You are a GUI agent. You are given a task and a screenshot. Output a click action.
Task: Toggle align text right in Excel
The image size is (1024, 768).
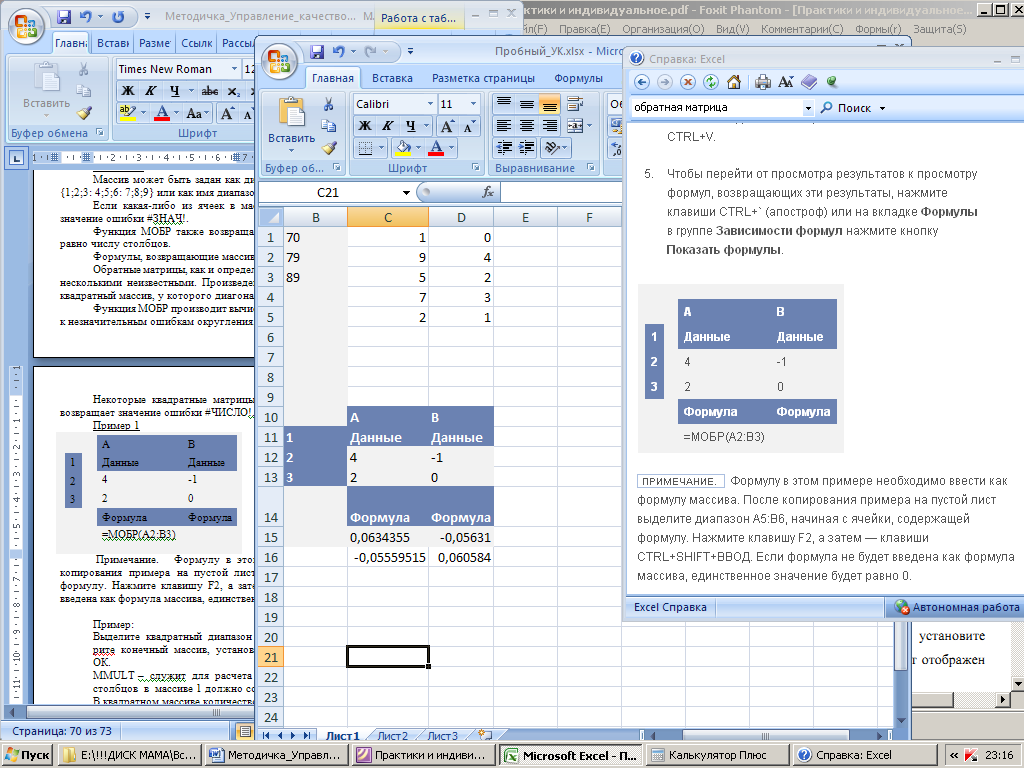pos(550,125)
